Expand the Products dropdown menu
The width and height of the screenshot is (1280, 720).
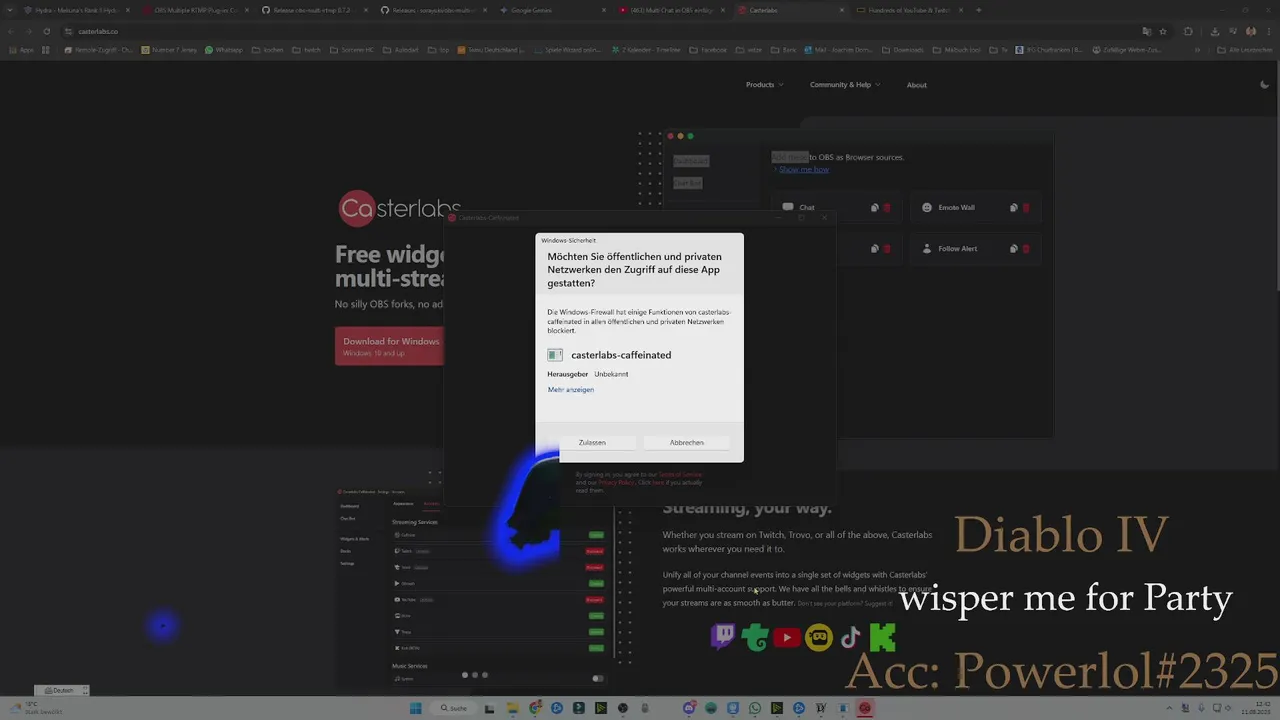click(x=764, y=85)
